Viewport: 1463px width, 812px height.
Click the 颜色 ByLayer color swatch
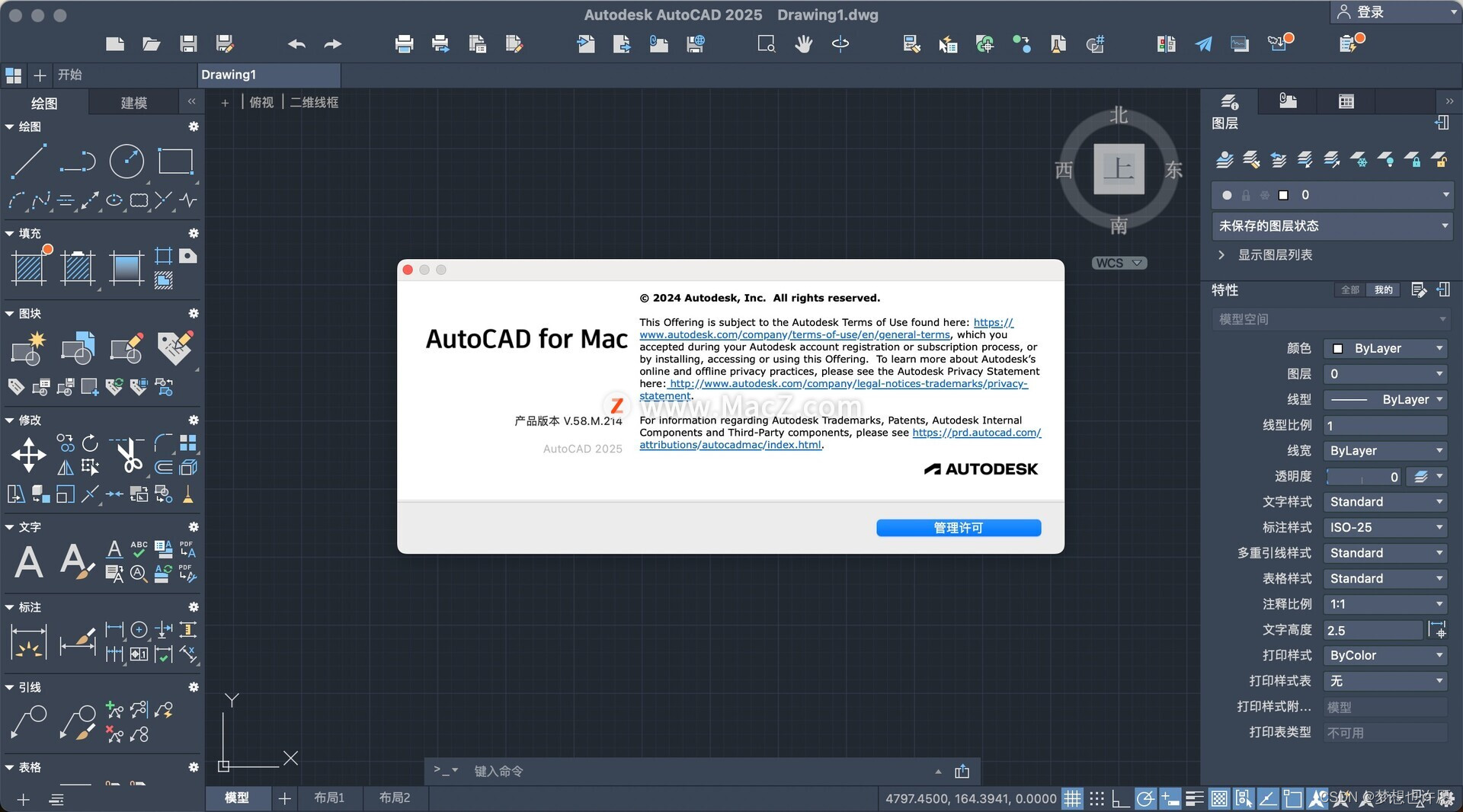click(x=1337, y=348)
